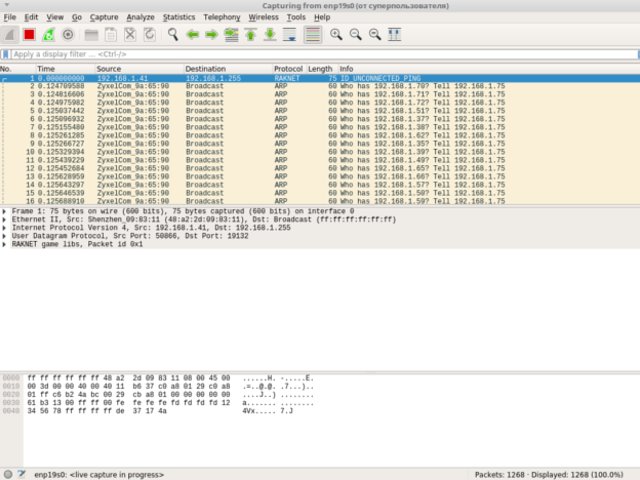Open the Edit menu
The height and width of the screenshot is (480, 640).
[31, 17]
